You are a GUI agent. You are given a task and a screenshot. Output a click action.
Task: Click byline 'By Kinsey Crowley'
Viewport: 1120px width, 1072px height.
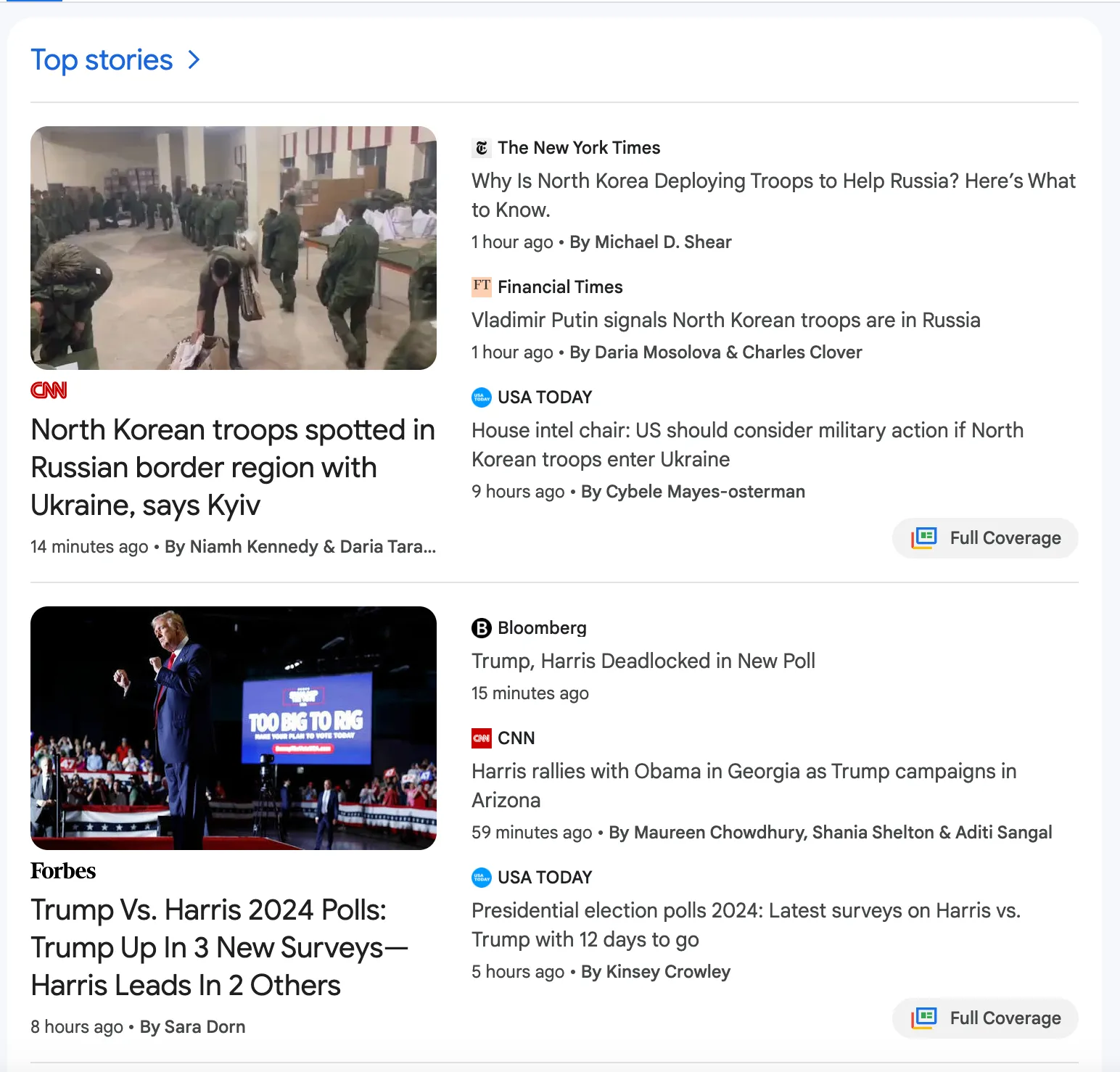[656, 972]
